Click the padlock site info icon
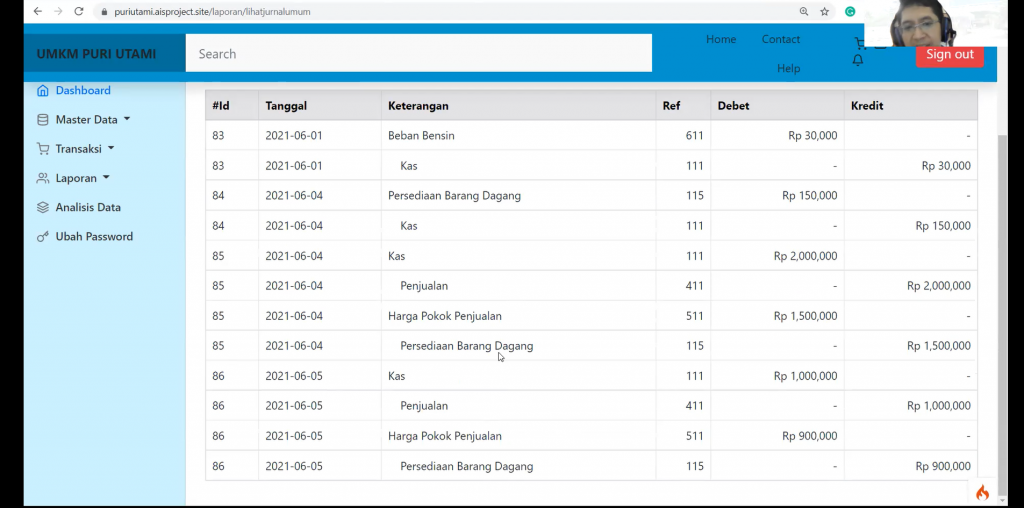Viewport: 1024px width, 508px height. (x=104, y=12)
